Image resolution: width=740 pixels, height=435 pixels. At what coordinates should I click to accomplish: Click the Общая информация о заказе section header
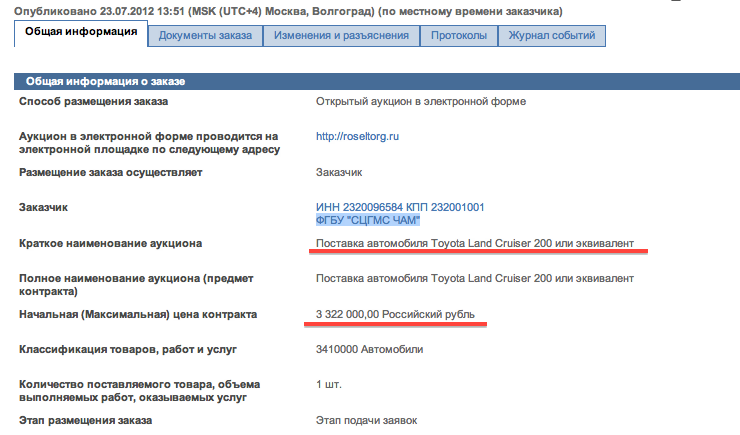tap(105, 82)
